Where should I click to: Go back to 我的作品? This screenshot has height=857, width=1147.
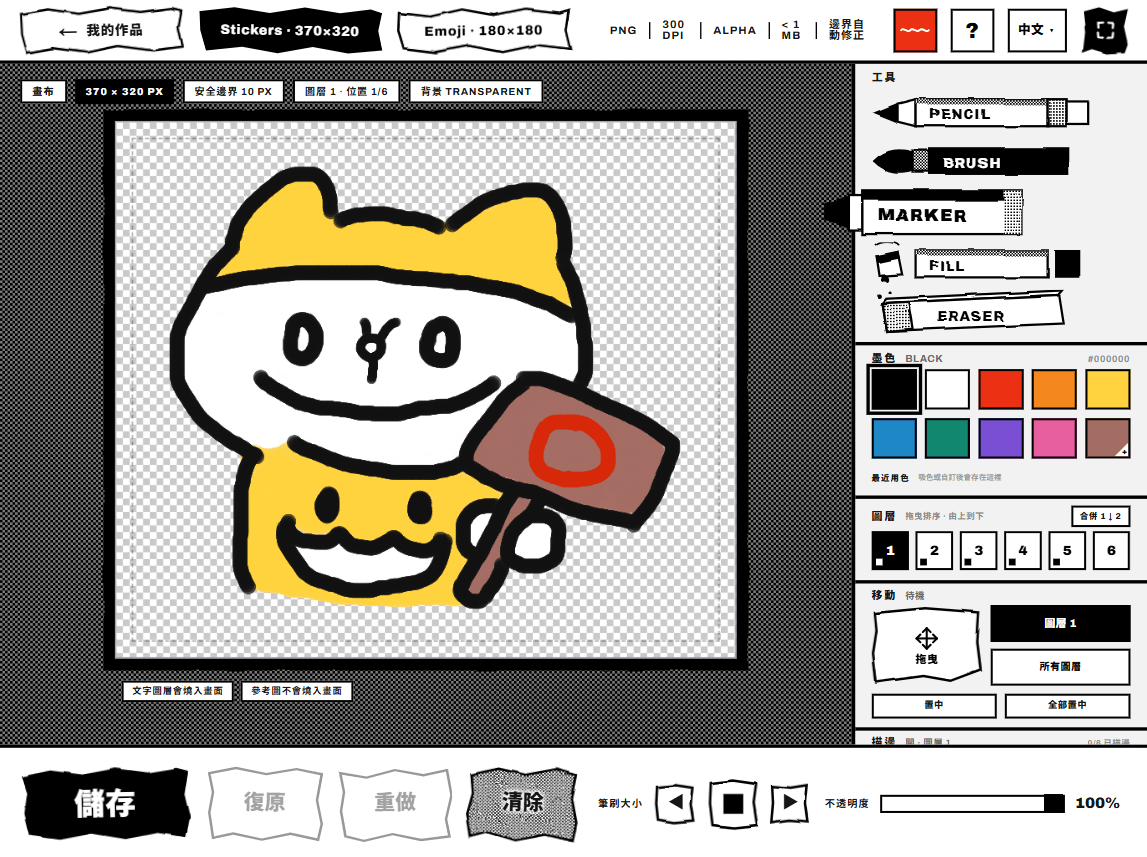coord(102,31)
